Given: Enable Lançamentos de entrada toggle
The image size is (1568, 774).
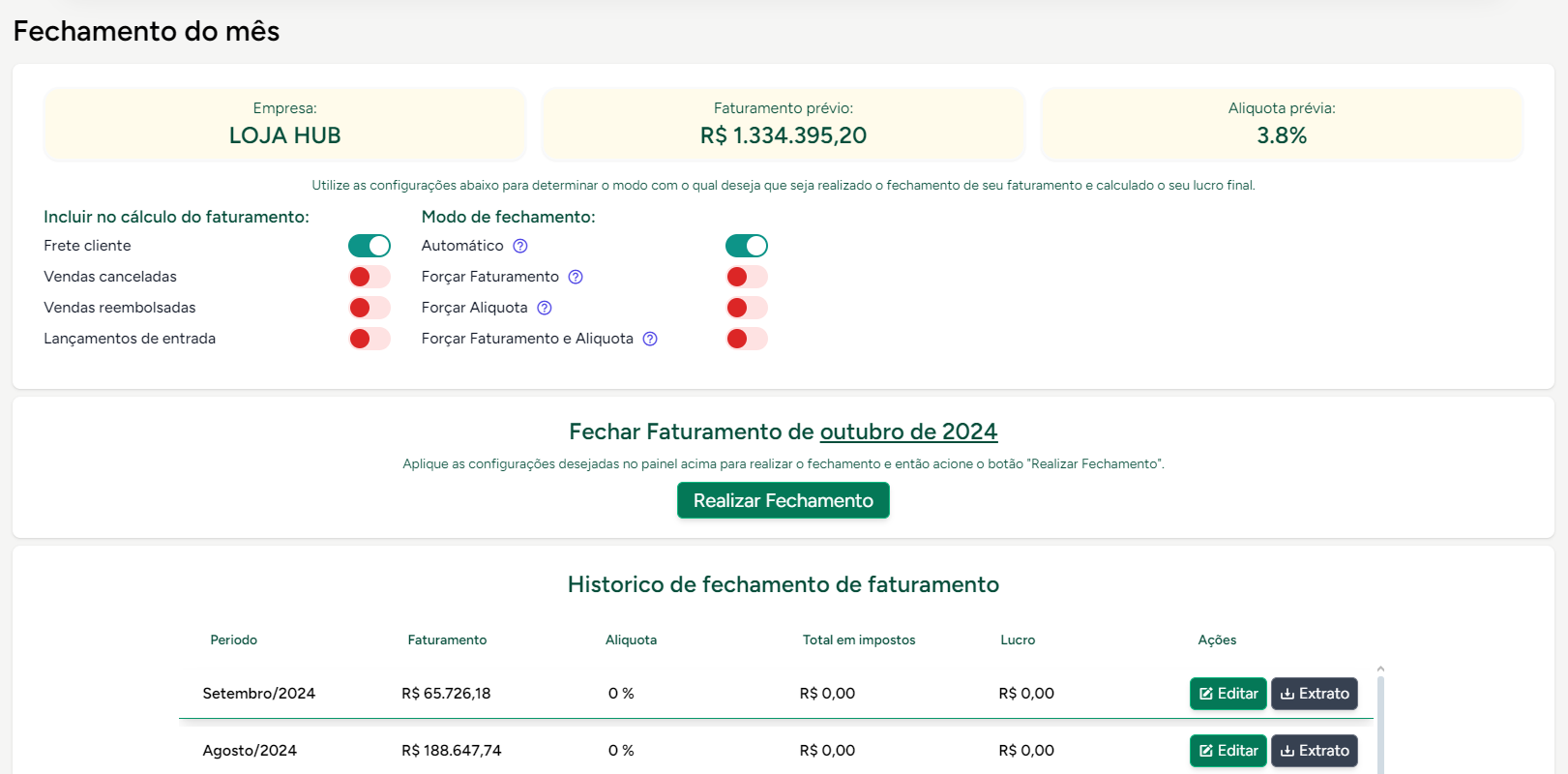Looking at the screenshot, I should pos(370,339).
